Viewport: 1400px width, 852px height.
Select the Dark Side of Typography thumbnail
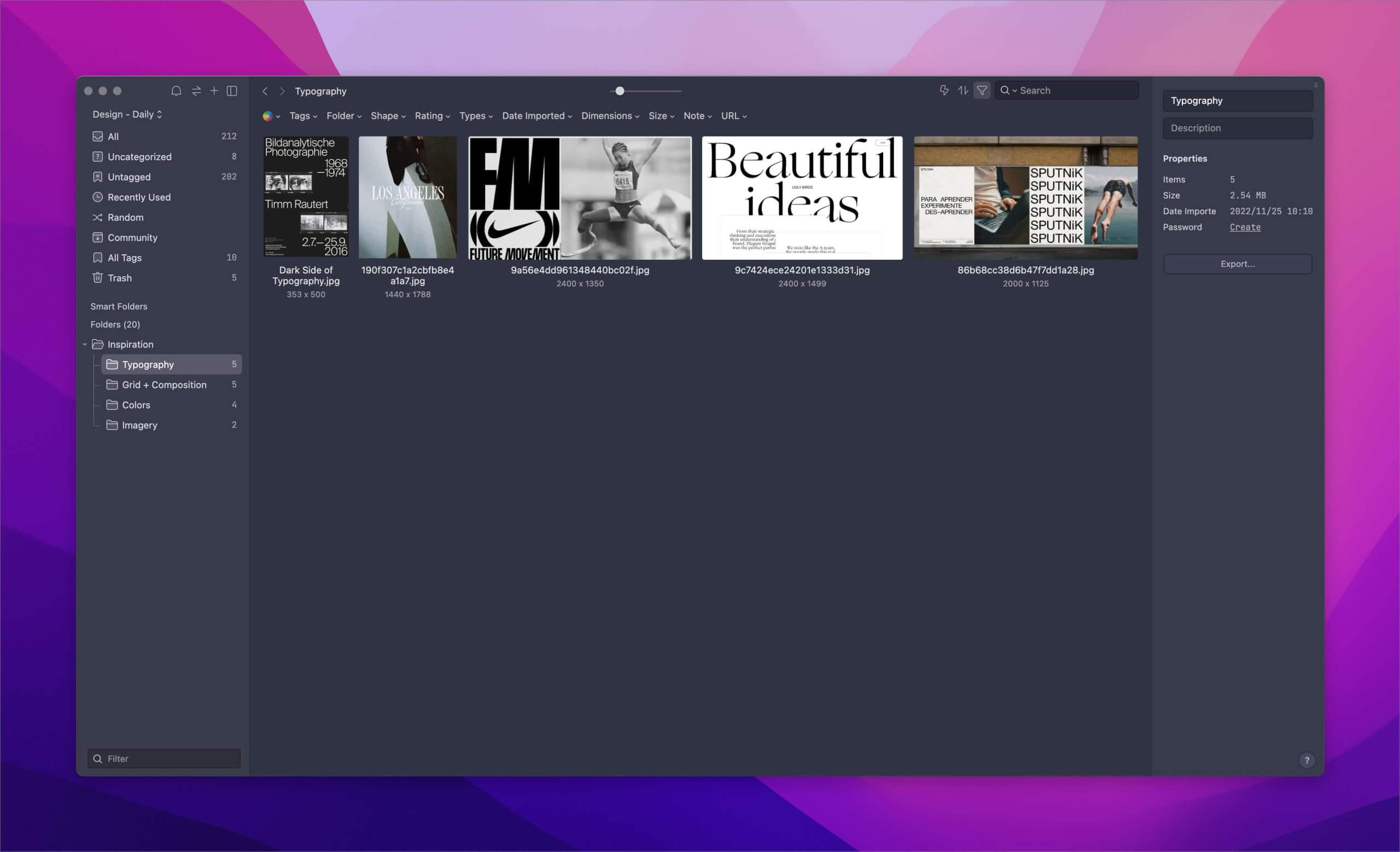coord(306,197)
